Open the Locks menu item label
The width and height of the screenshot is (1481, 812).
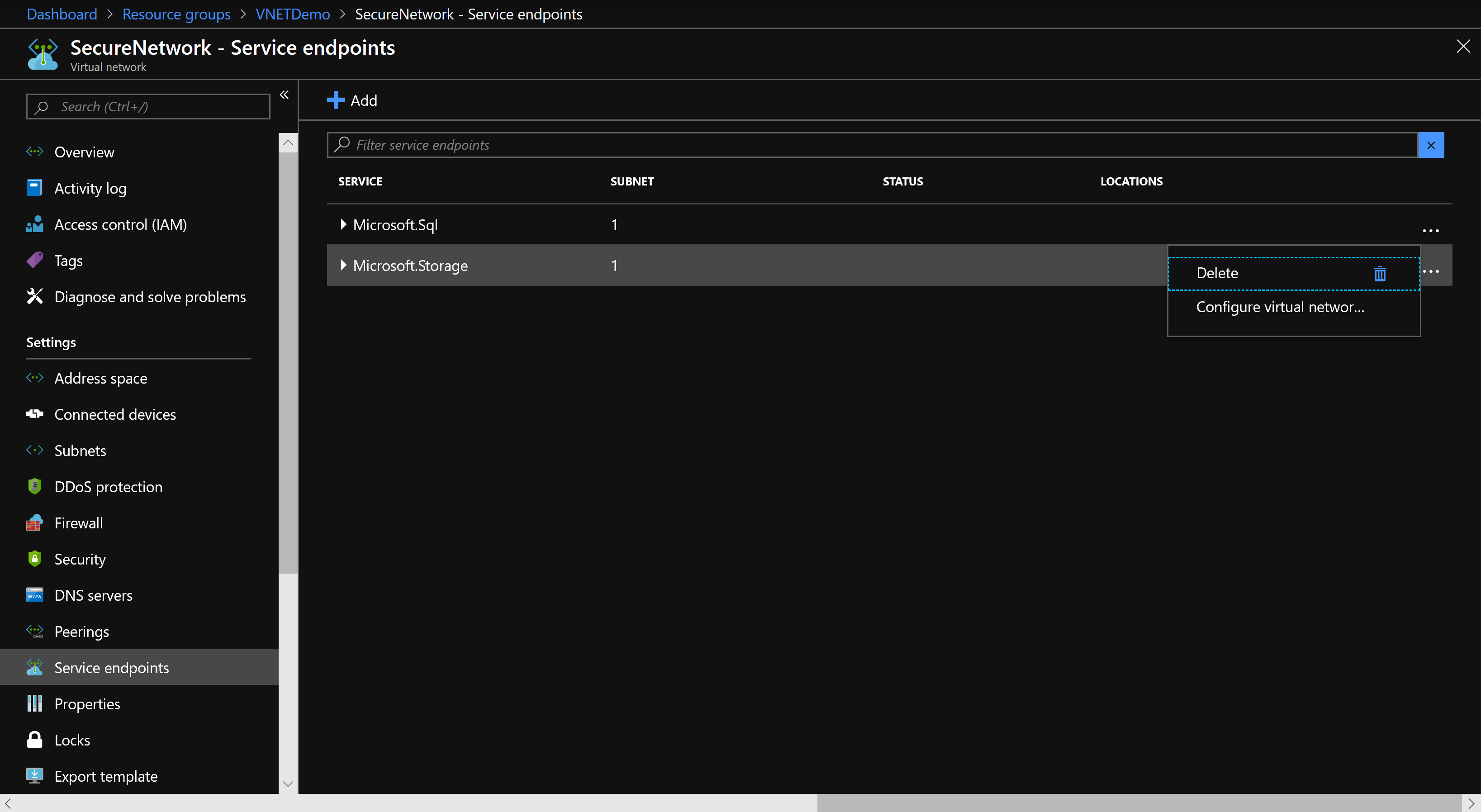point(72,740)
